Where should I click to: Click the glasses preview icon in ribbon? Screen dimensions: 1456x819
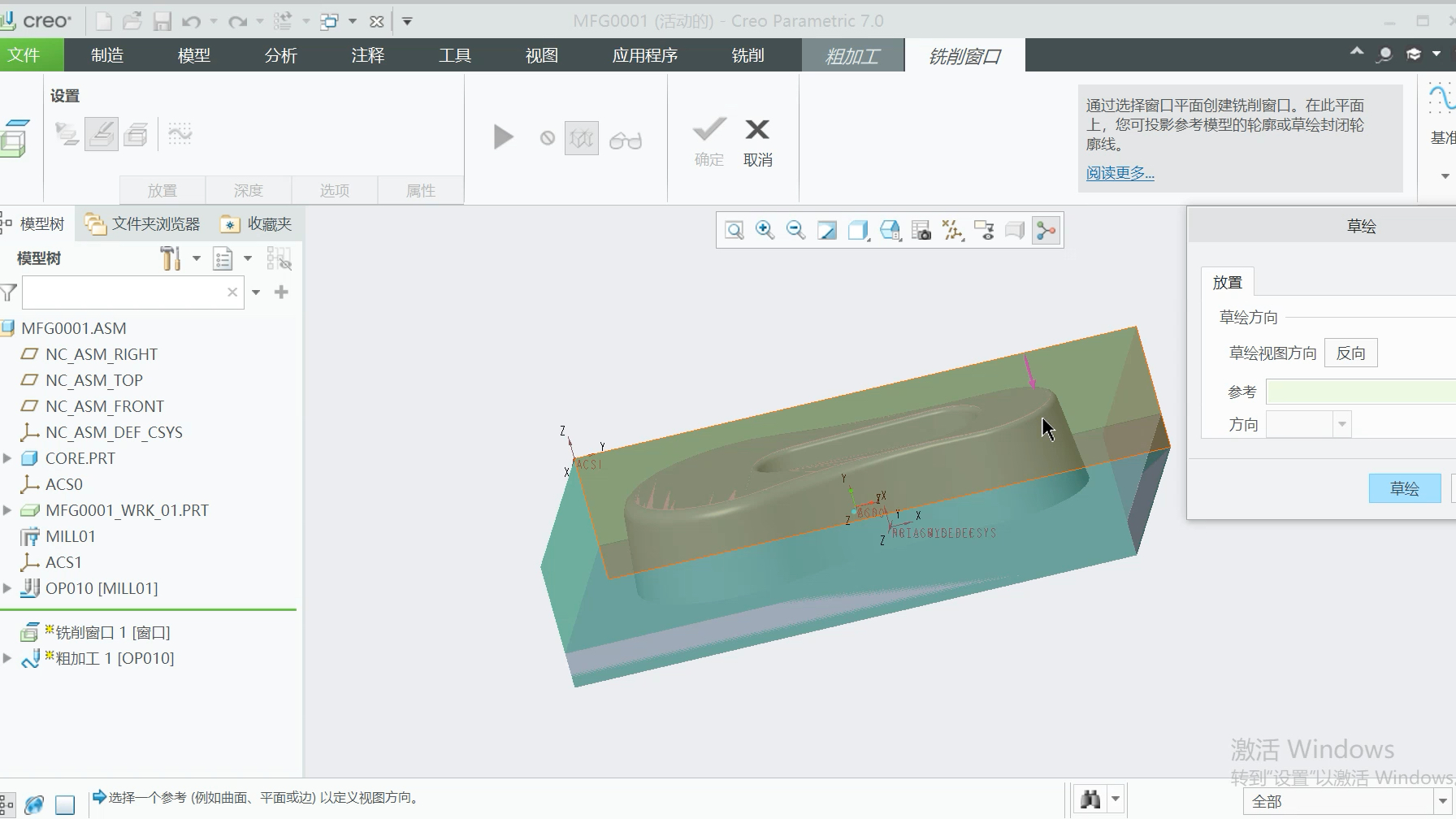(x=625, y=140)
